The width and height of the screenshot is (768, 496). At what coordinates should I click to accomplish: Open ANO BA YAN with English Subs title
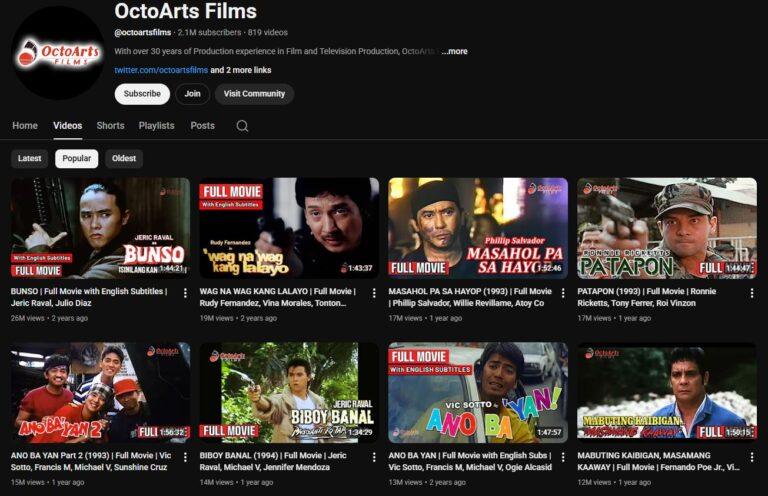point(470,461)
